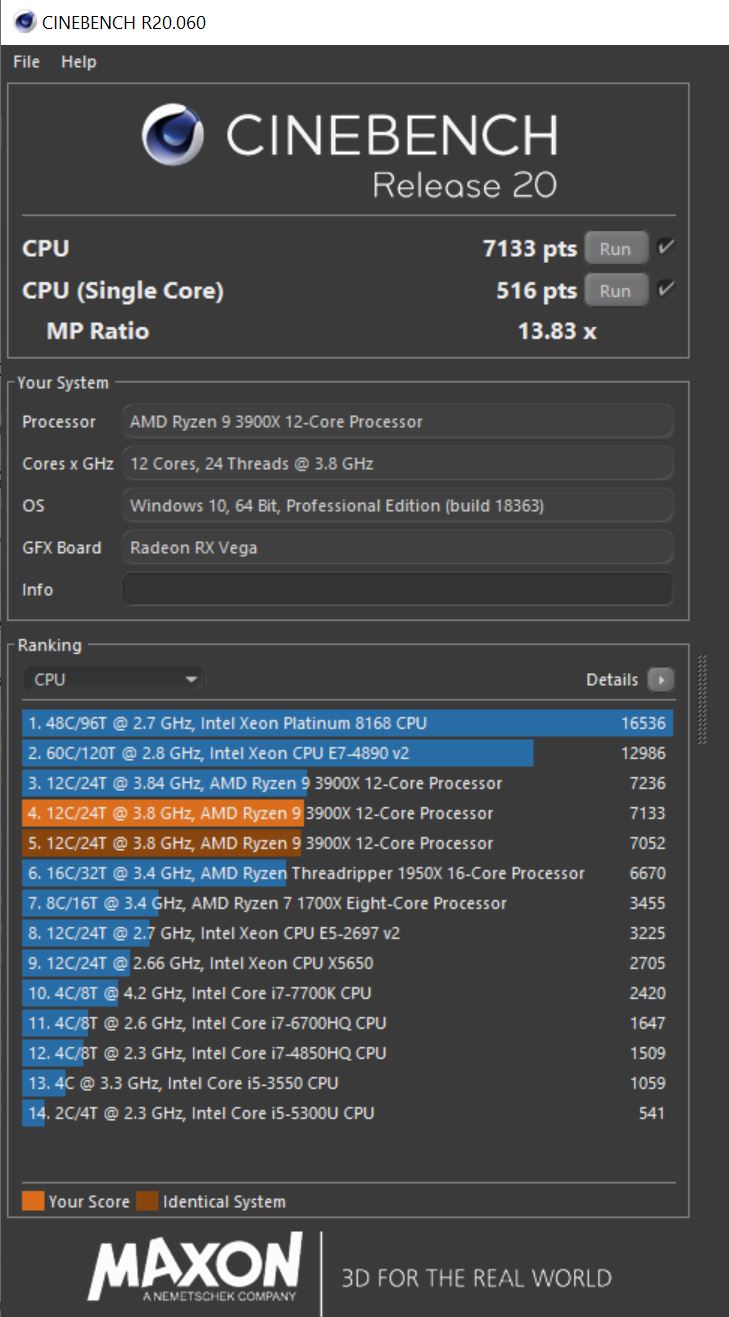The image size is (729, 1317).
Task: Select Ryzen 9 3900X row scoring 7236
Action: [x=347, y=783]
